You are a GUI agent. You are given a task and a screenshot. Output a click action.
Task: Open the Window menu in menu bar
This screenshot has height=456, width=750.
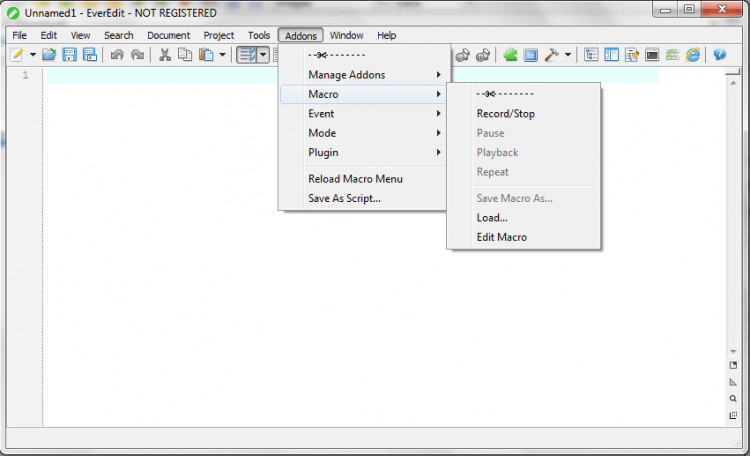[x=346, y=35]
